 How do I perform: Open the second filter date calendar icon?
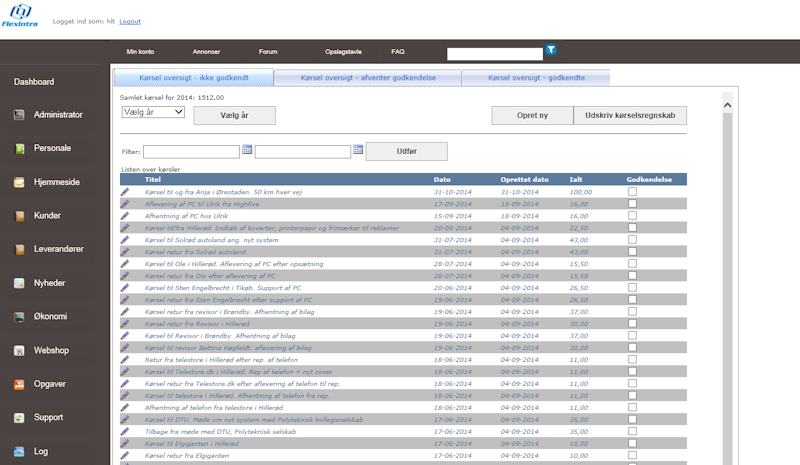(358, 150)
